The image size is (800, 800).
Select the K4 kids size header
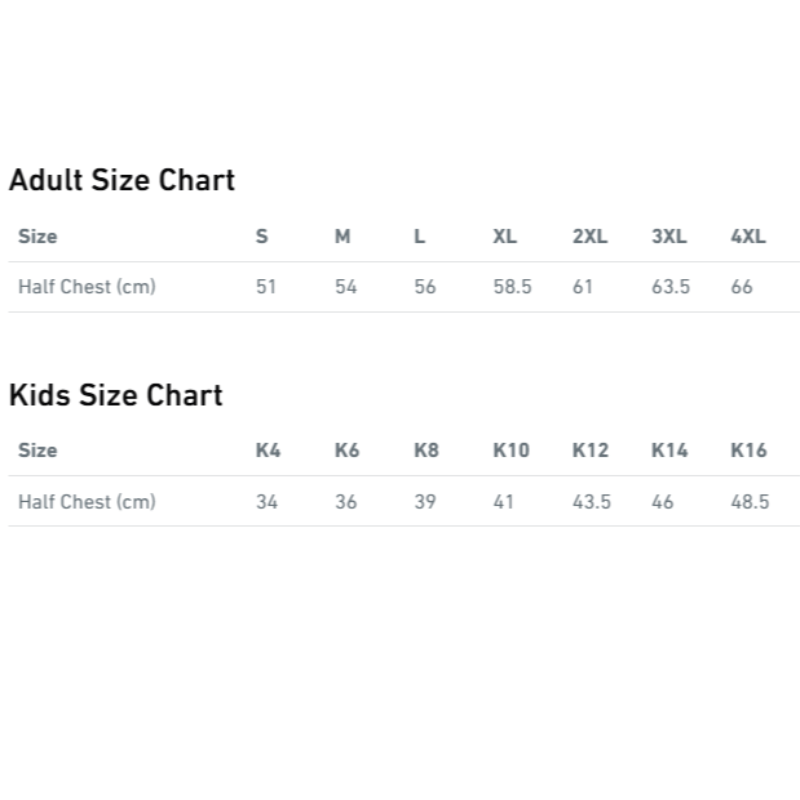[x=268, y=451]
